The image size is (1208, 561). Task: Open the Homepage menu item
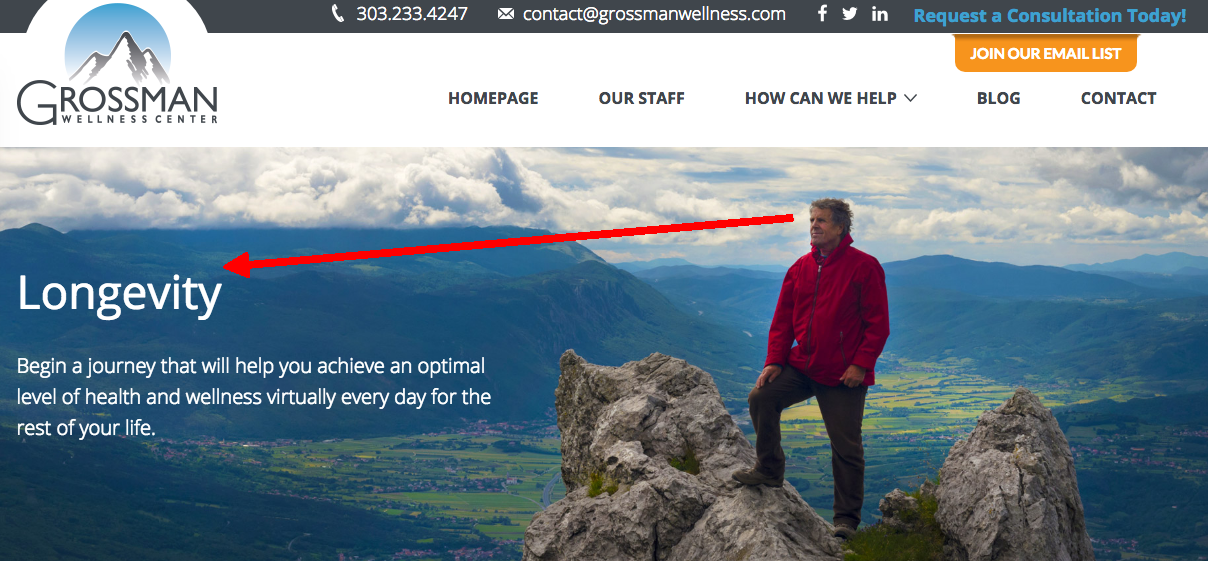[x=493, y=98]
